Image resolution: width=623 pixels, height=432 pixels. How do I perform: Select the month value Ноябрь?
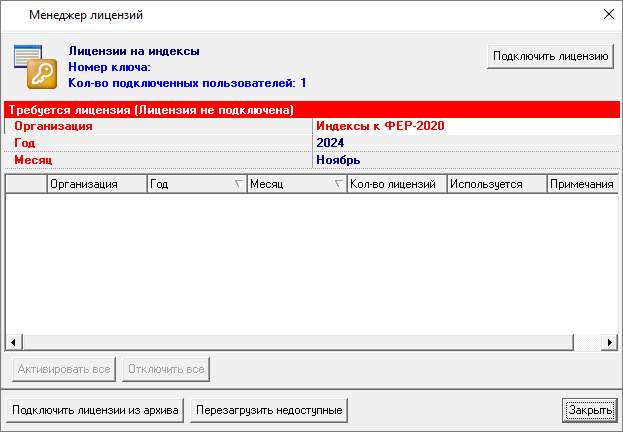(x=338, y=160)
